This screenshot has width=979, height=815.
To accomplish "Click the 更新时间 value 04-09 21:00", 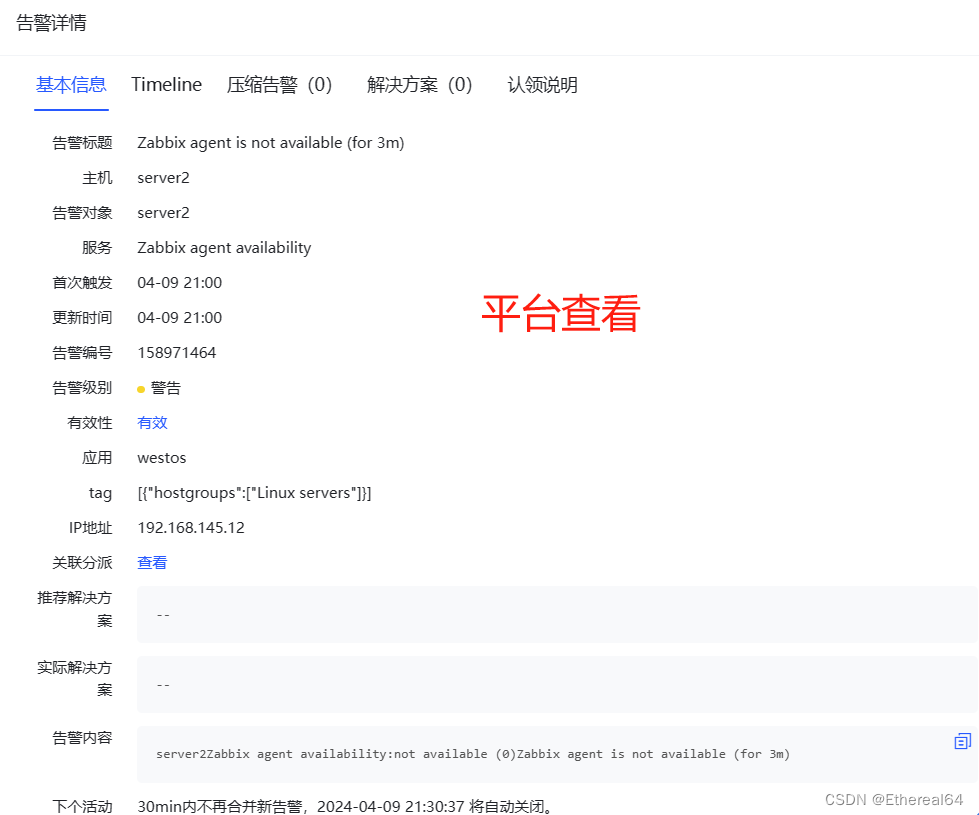I will [180, 318].
